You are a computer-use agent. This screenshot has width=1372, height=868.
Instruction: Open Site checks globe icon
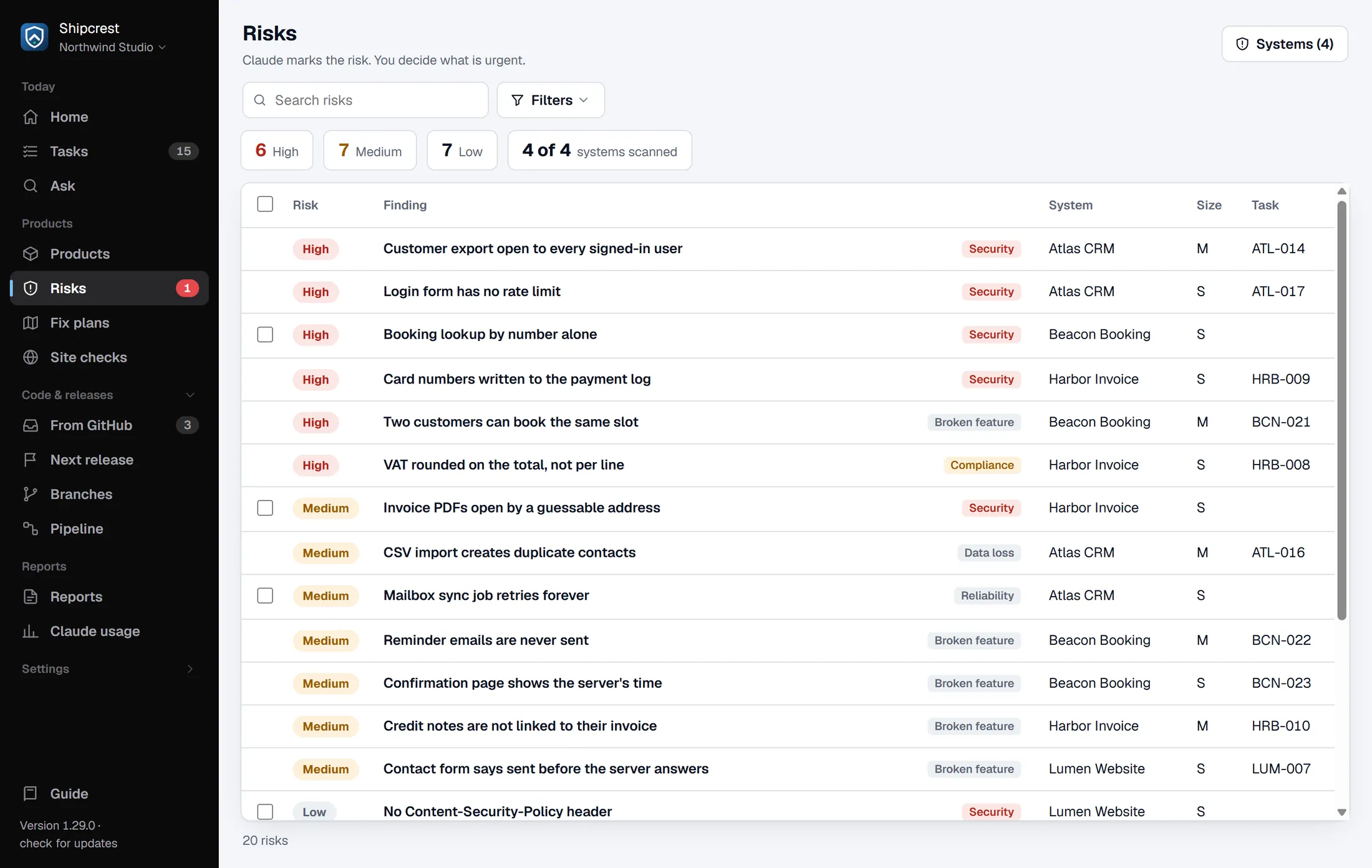(x=31, y=357)
